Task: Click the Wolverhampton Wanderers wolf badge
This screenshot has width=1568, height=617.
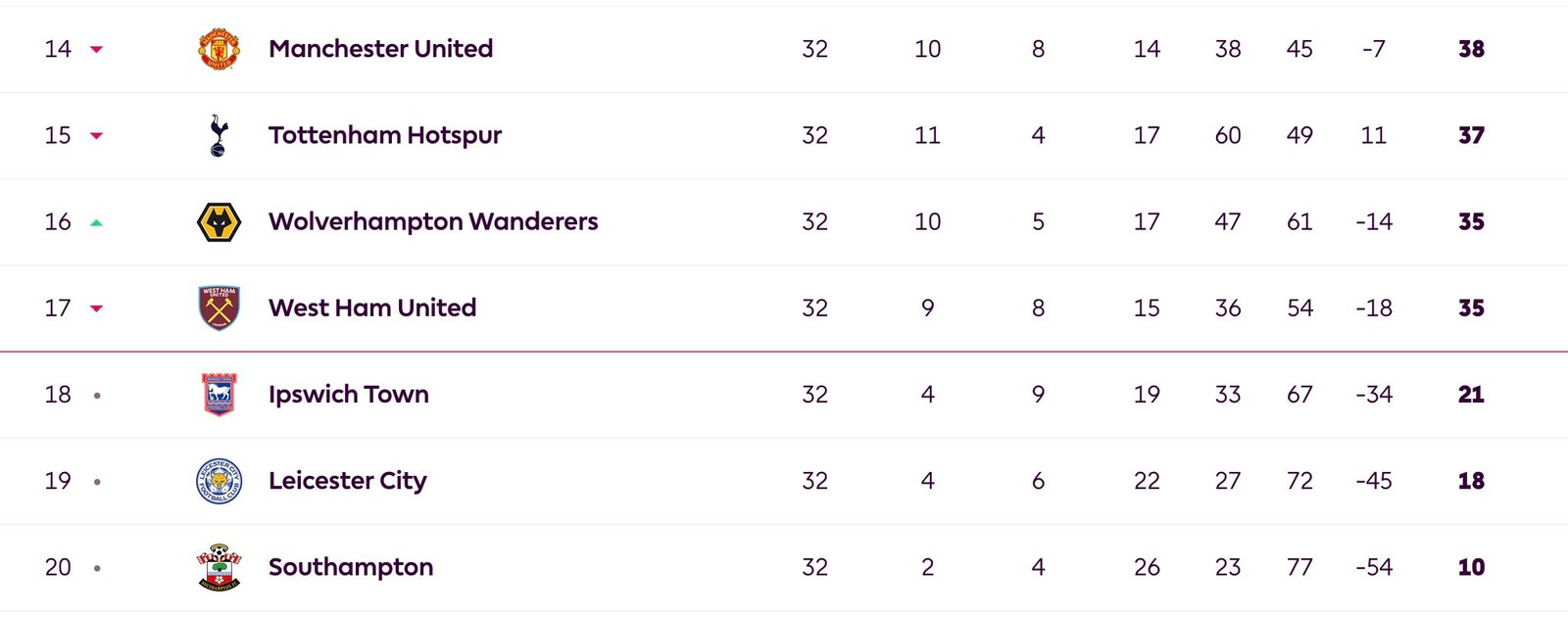Action: coord(219,222)
